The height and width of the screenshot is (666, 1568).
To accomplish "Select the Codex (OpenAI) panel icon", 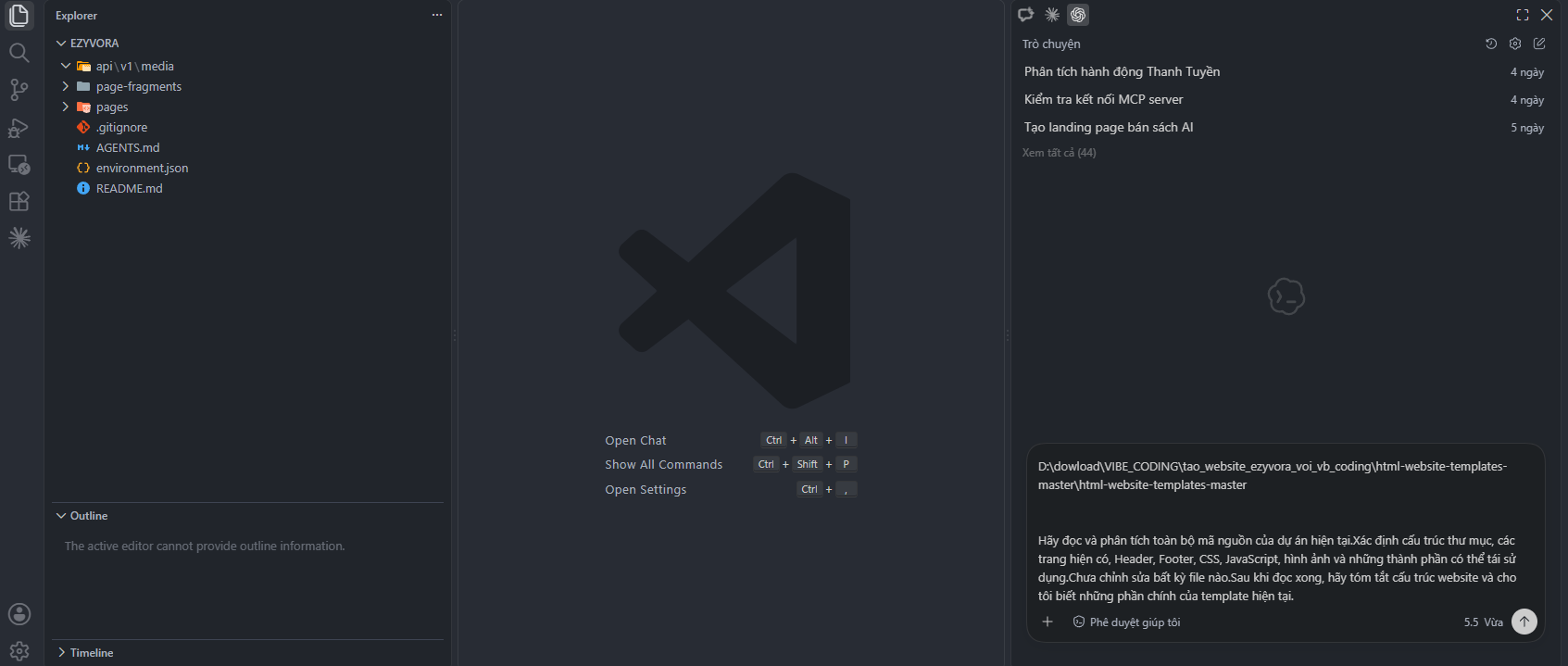I will point(1078,15).
